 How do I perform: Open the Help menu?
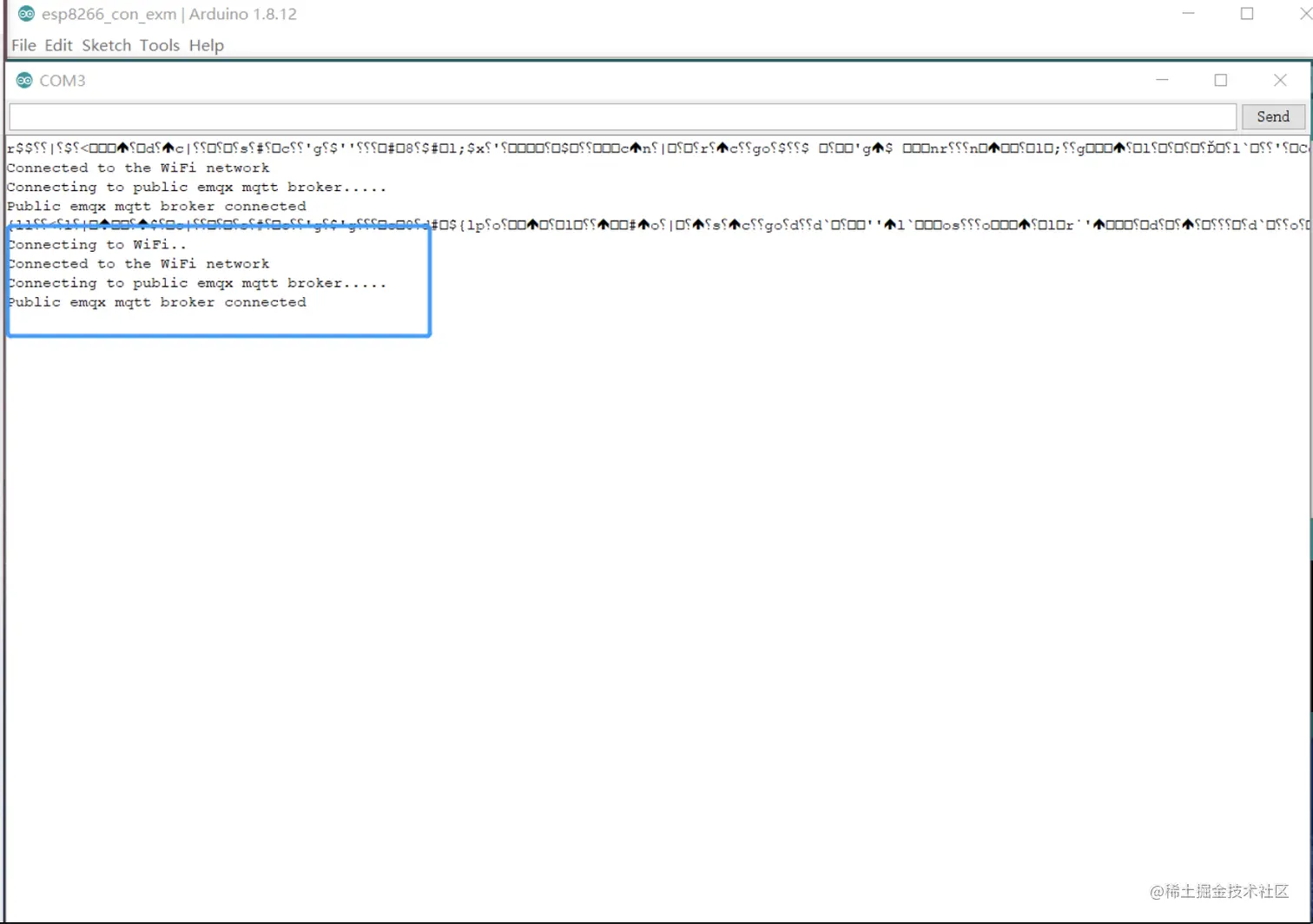(x=207, y=45)
